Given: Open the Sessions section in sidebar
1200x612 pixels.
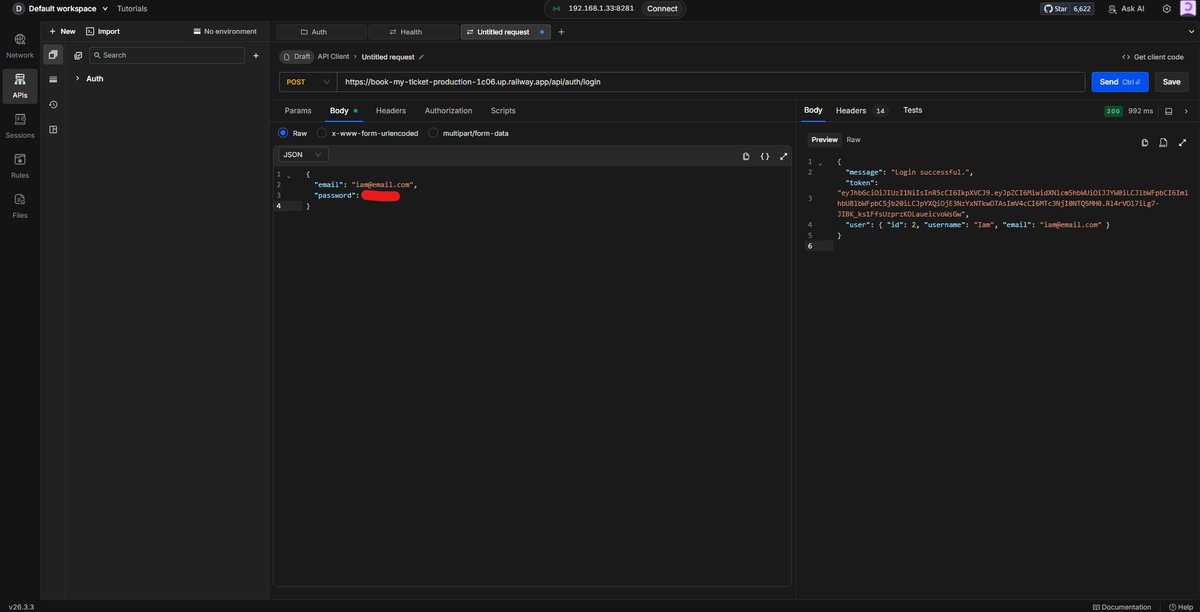Looking at the screenshot, I should (20, 126).
